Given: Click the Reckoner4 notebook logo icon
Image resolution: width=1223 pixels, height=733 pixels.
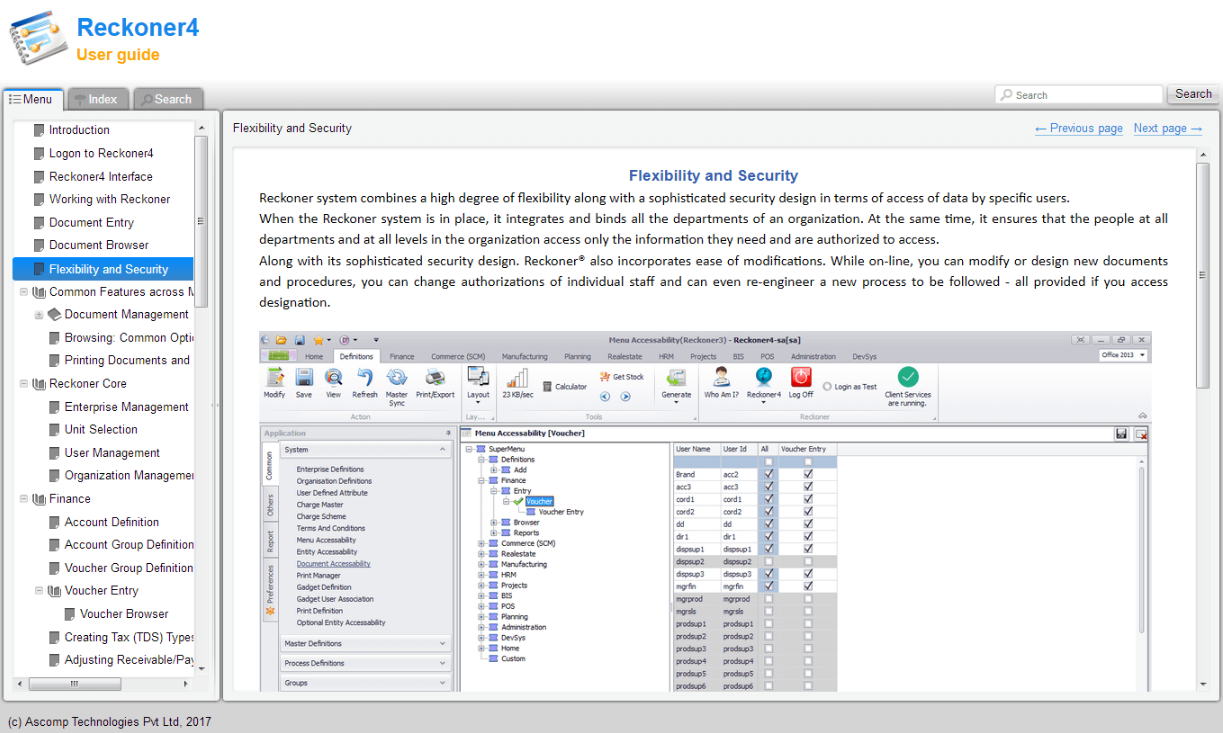Looking at the screenshot, I should (x=38, y=38).
